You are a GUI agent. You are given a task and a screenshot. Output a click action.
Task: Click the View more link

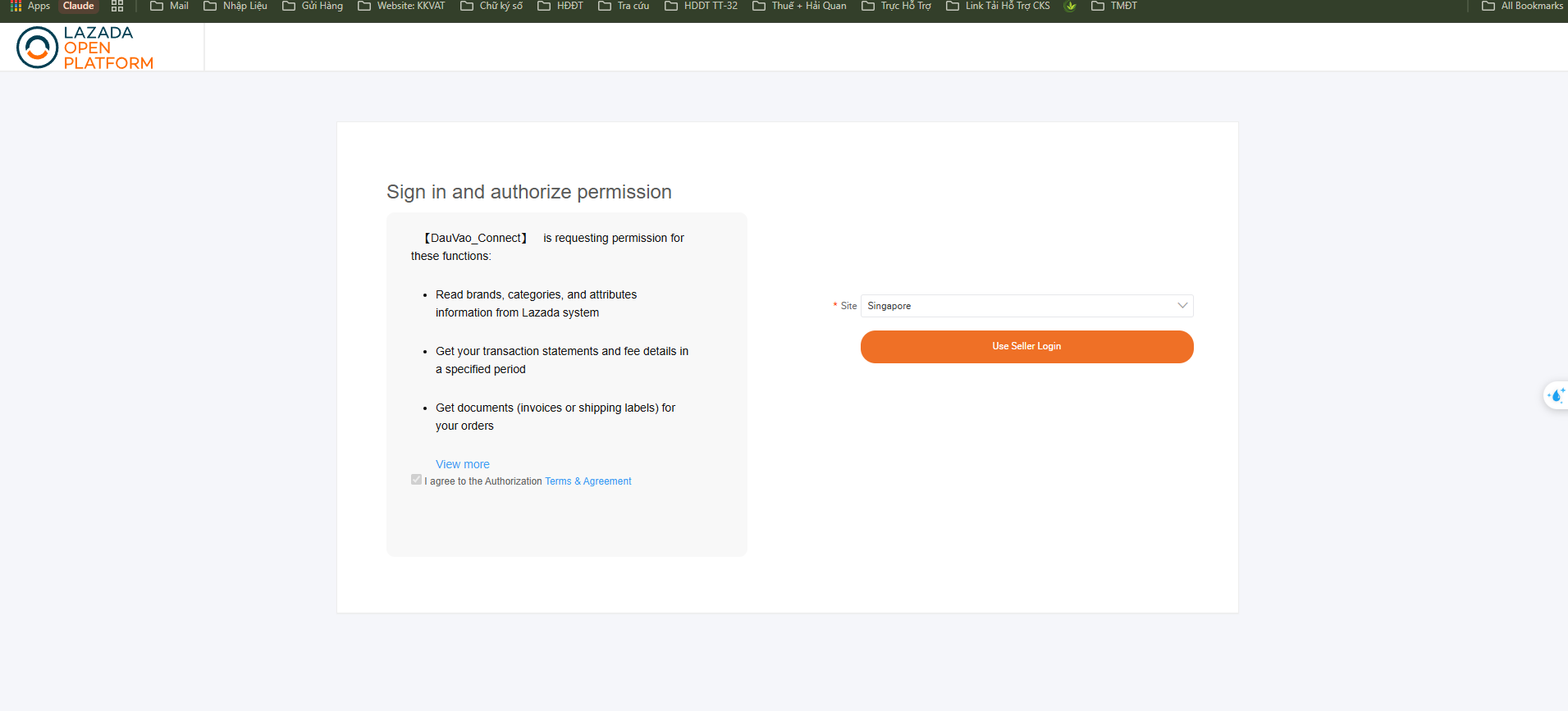tap(463, 464)
